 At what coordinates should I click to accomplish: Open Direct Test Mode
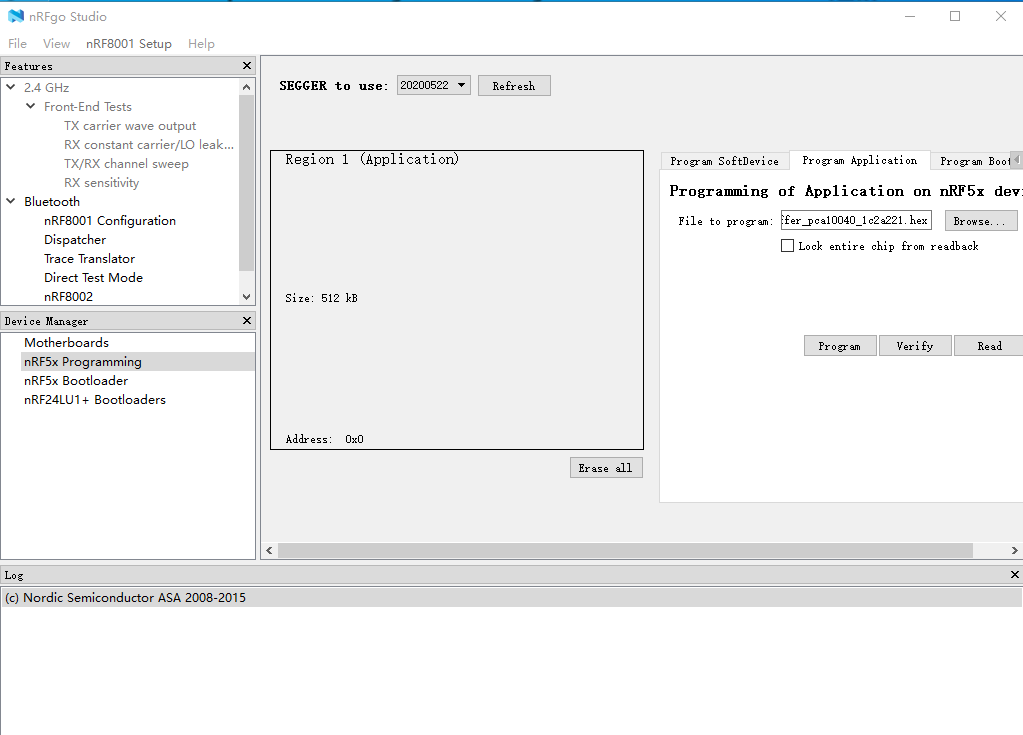point(93,277)
